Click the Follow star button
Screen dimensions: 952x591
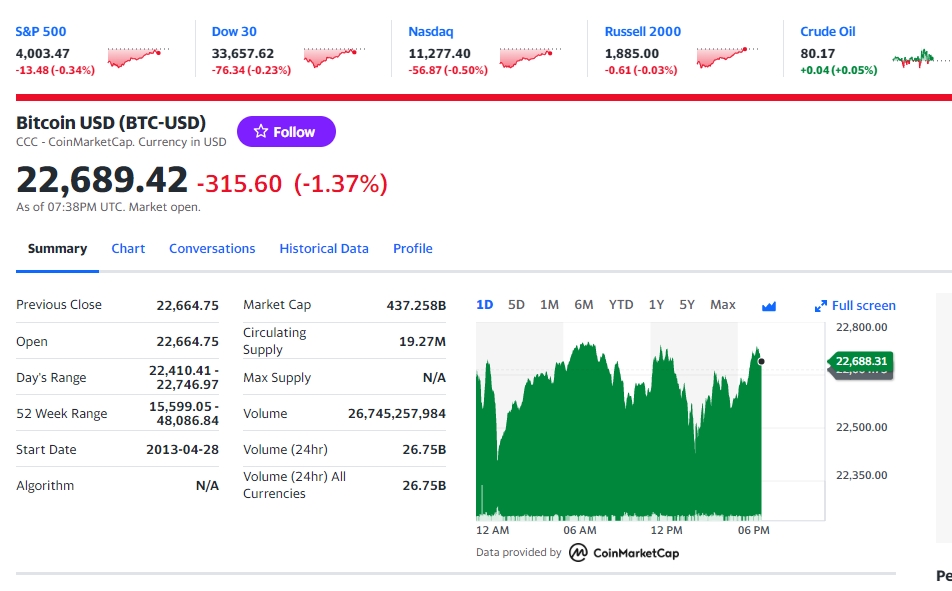(x=286, y=132)
